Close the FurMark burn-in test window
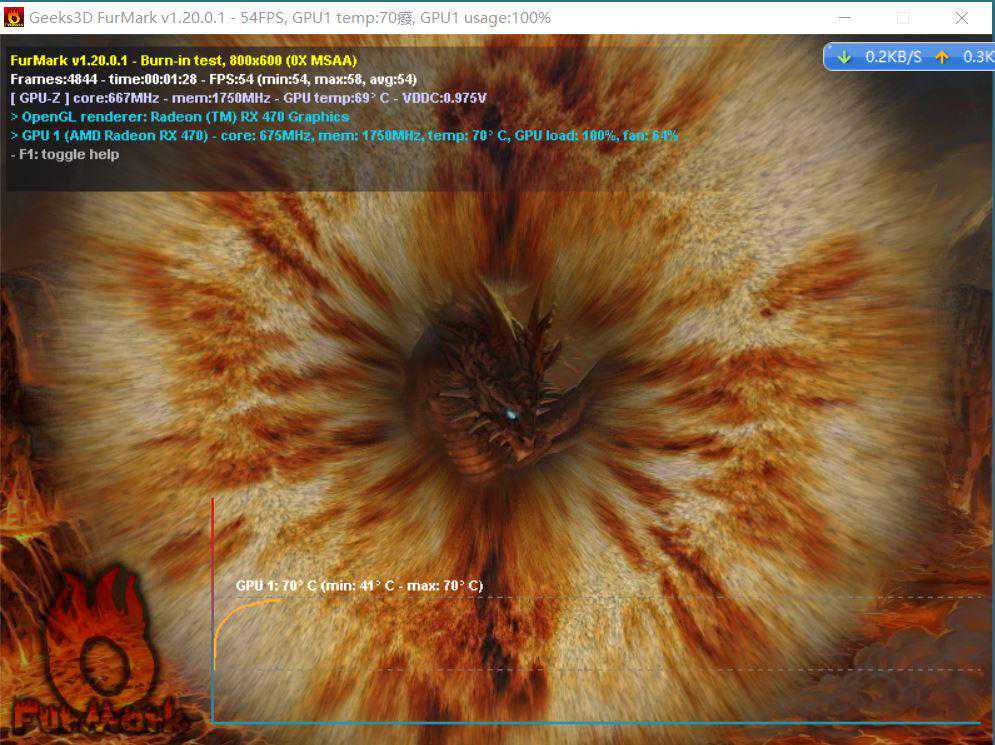Image resolution: width=995 pixels, height=745 pixels. tap(961, 18)
